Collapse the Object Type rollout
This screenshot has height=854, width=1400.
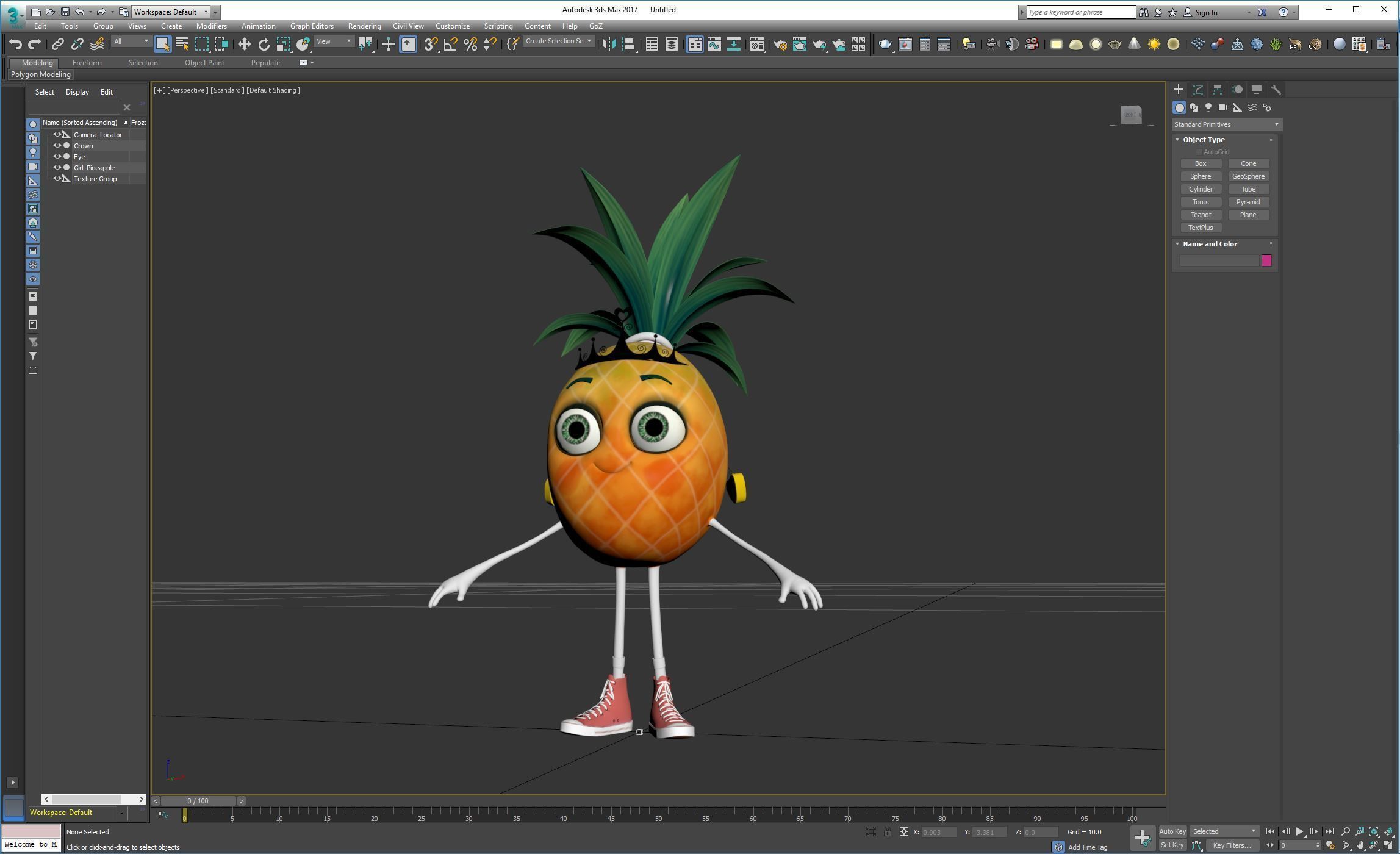tap(1178, 140)
